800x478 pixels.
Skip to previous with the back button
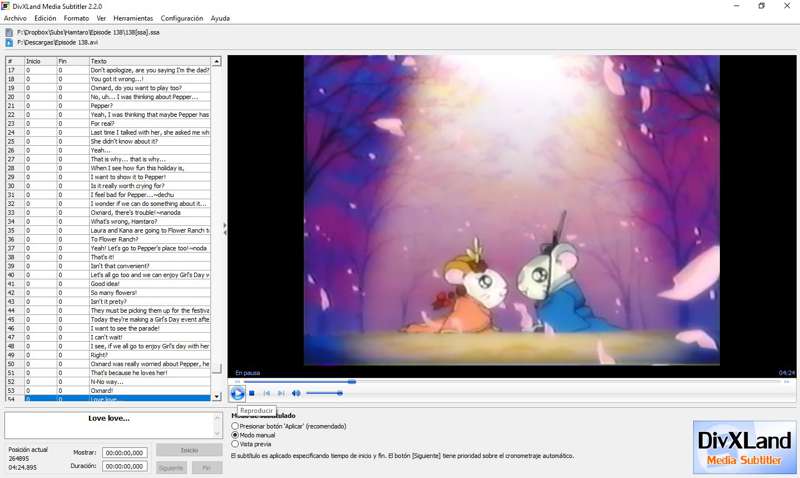[x=266, y=393]
